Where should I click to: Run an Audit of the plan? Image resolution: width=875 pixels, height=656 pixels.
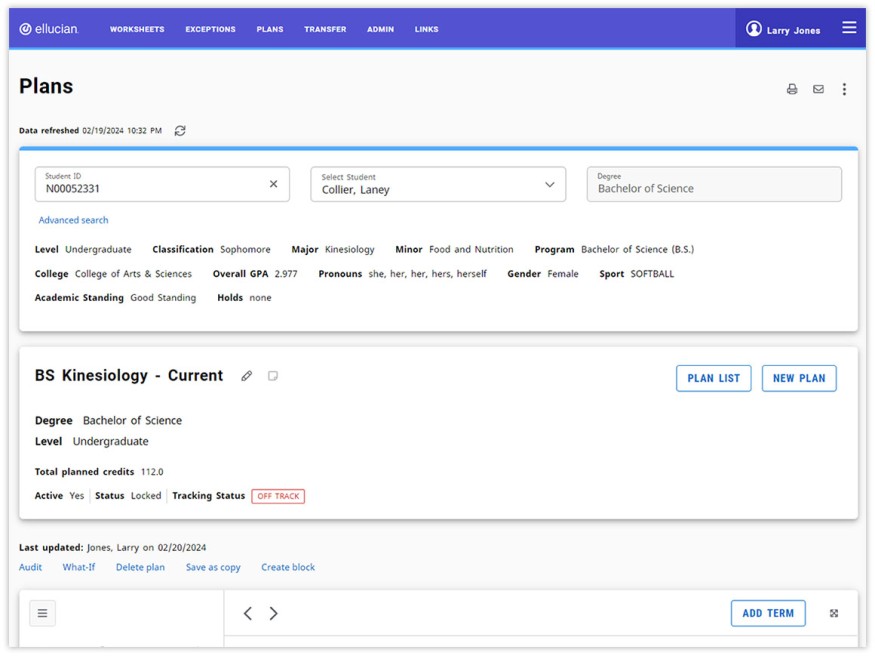pos(29,567)
